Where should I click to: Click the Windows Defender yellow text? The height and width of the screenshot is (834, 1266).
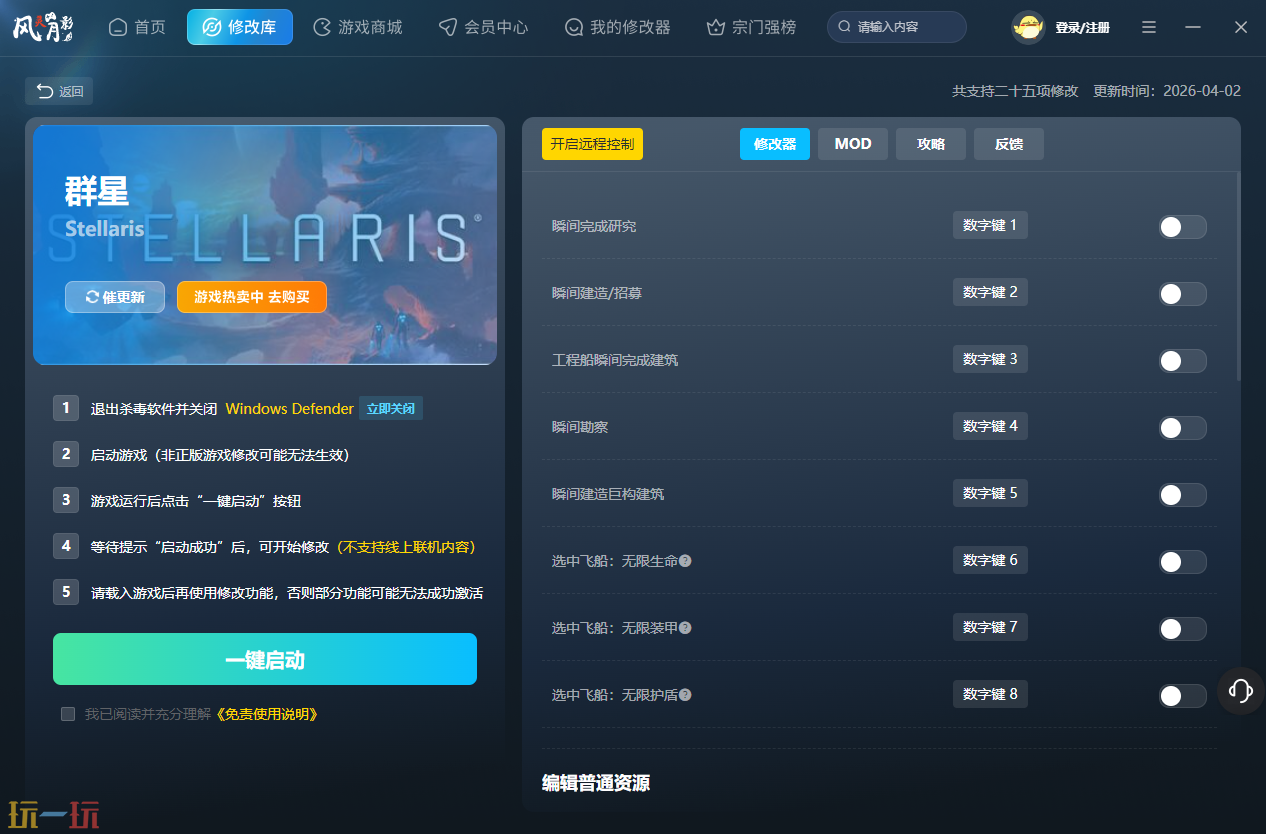click(x=290, y=409)
